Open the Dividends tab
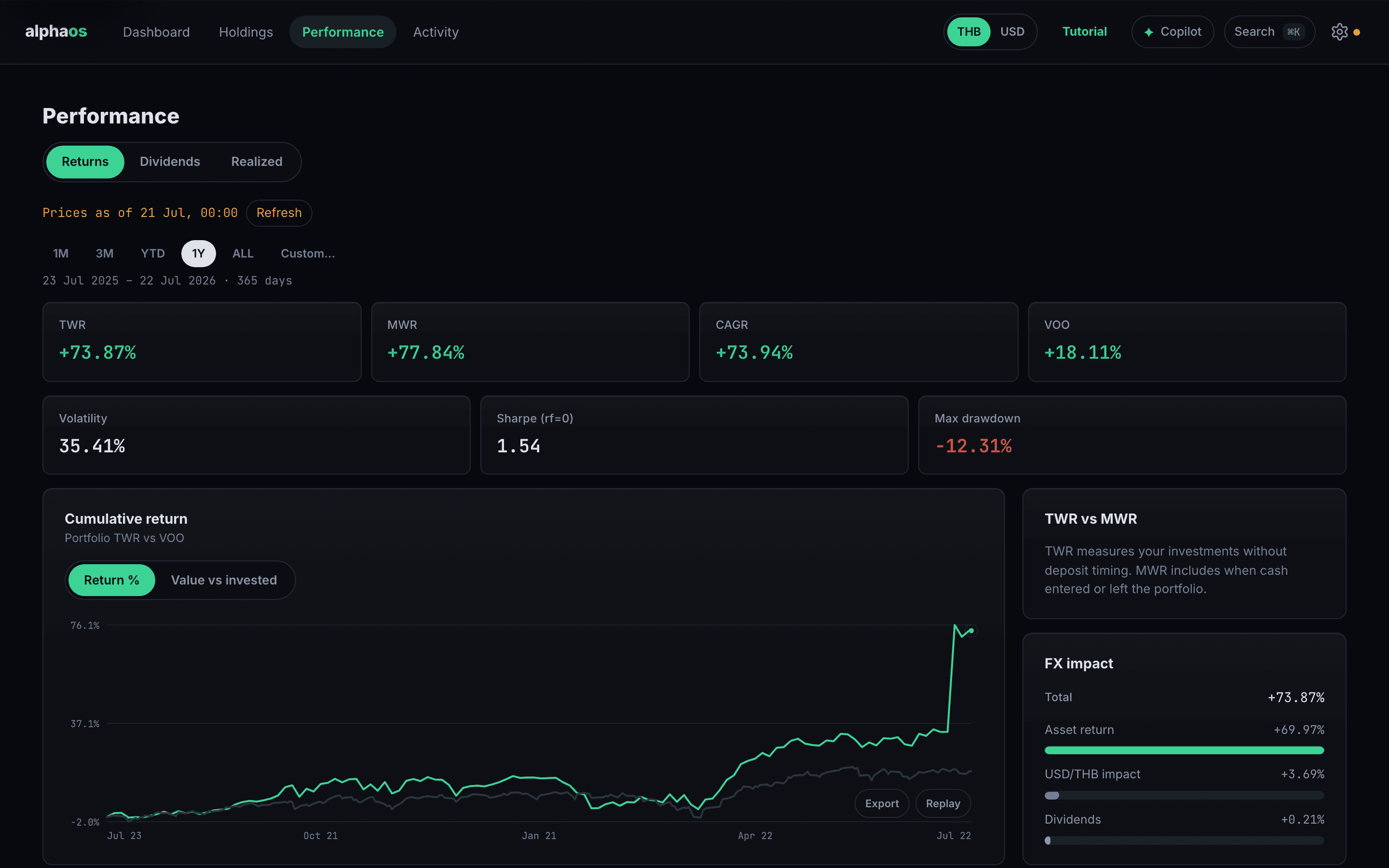The width and height of the screenshot is (1389, 868). point(170,162)
